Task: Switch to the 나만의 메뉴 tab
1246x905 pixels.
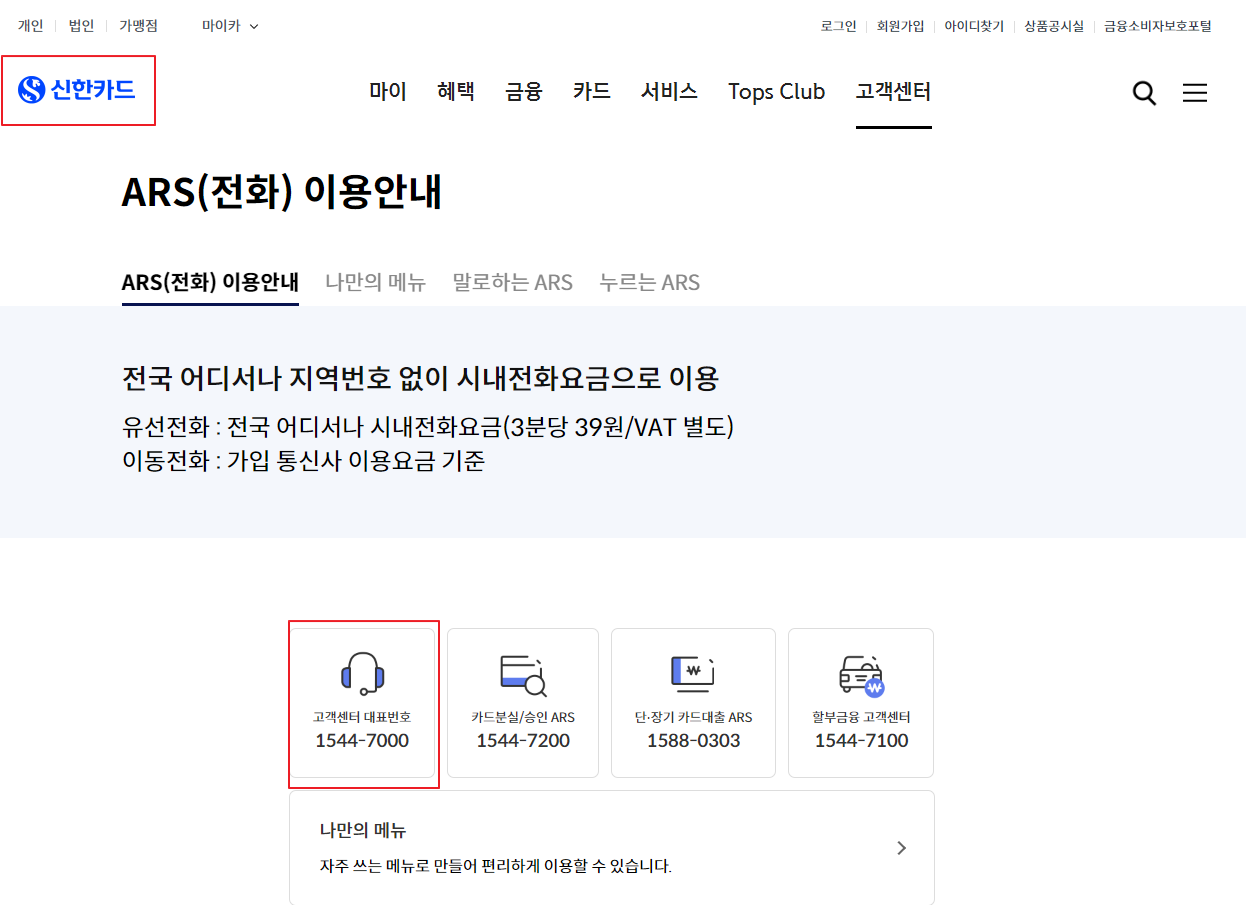Action: point(376,282)
